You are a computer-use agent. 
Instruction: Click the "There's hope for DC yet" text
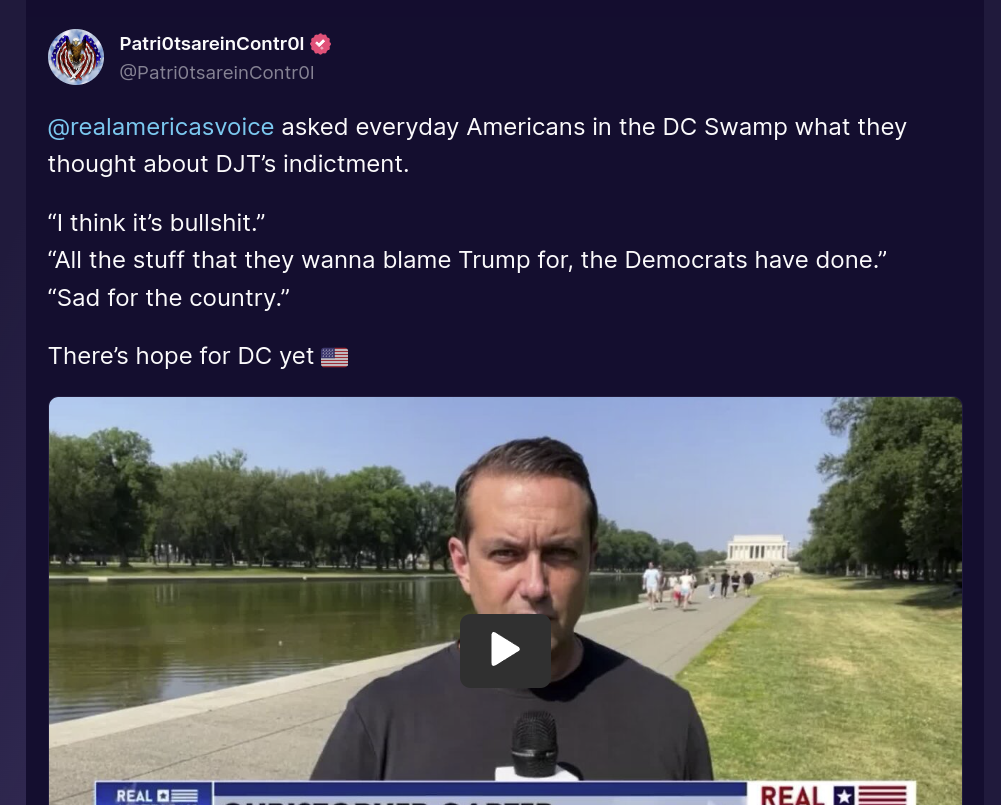pos(181,356)
